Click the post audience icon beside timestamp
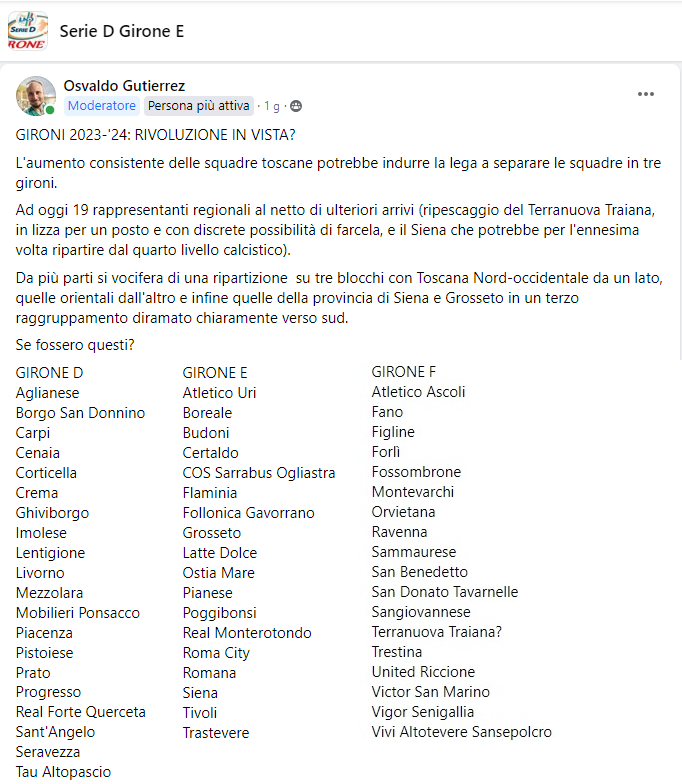 tap(296, 106)
